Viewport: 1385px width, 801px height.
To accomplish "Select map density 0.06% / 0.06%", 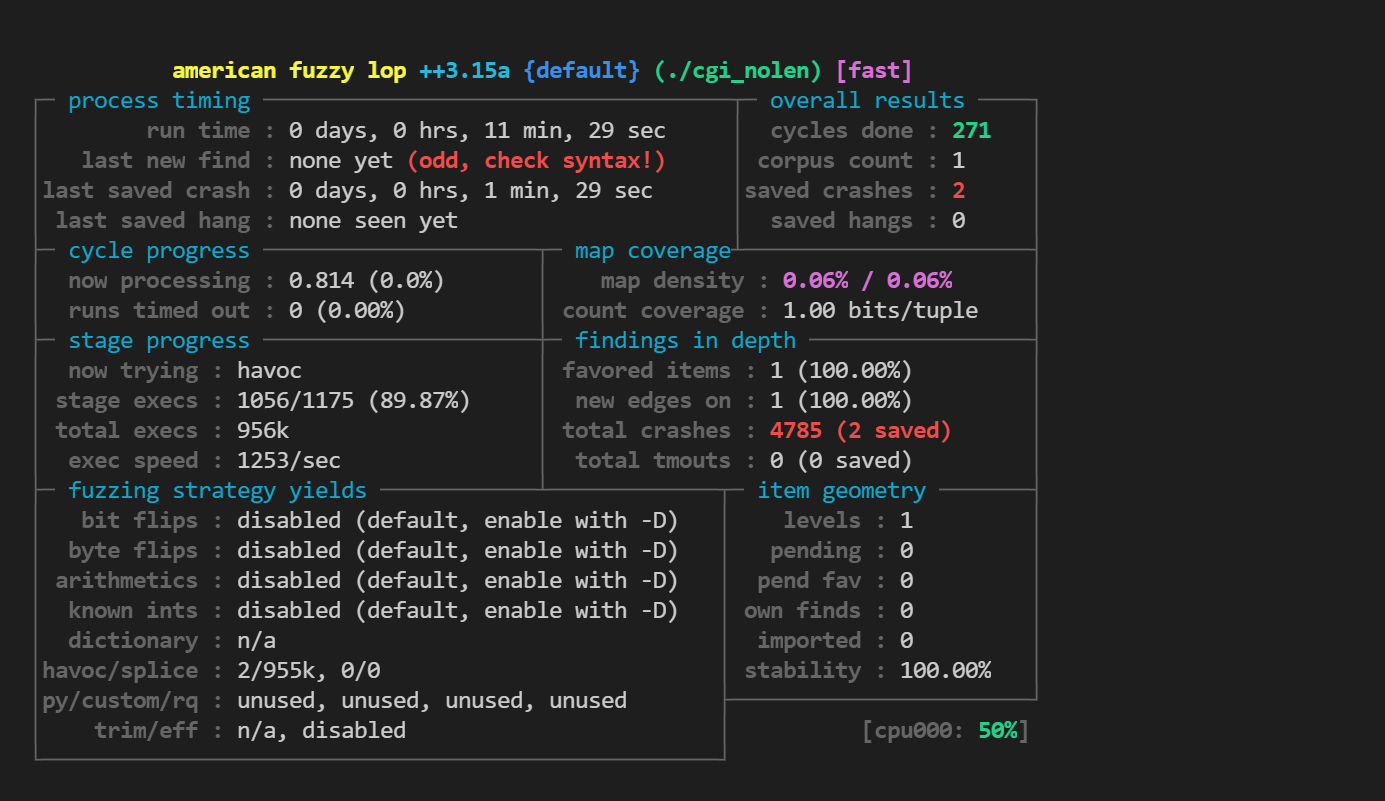I will tap(867, 281).
